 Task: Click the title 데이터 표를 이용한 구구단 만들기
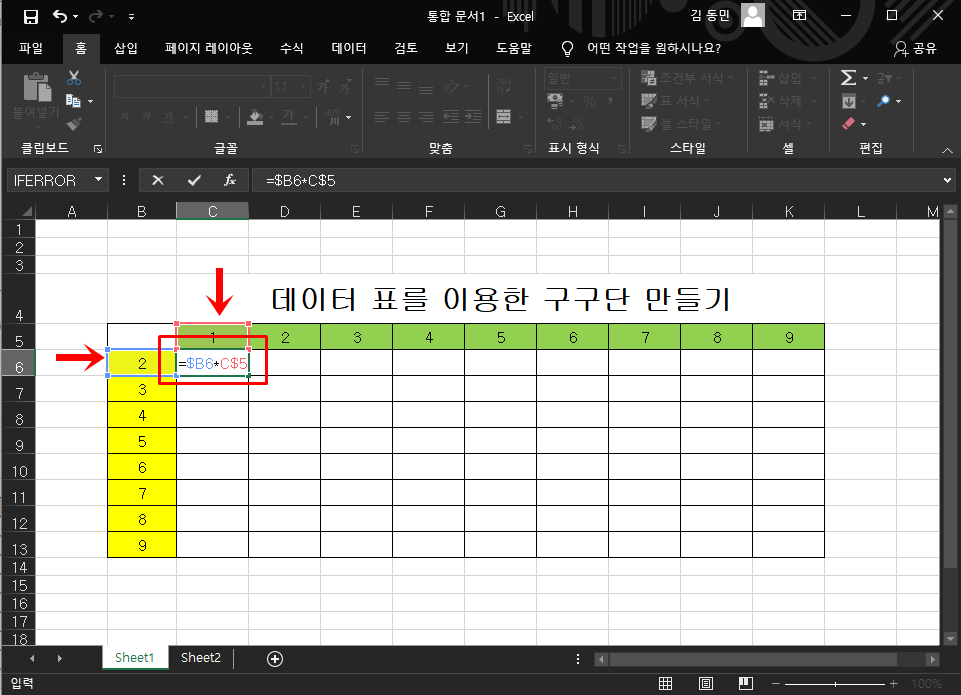tap(500, 299)
